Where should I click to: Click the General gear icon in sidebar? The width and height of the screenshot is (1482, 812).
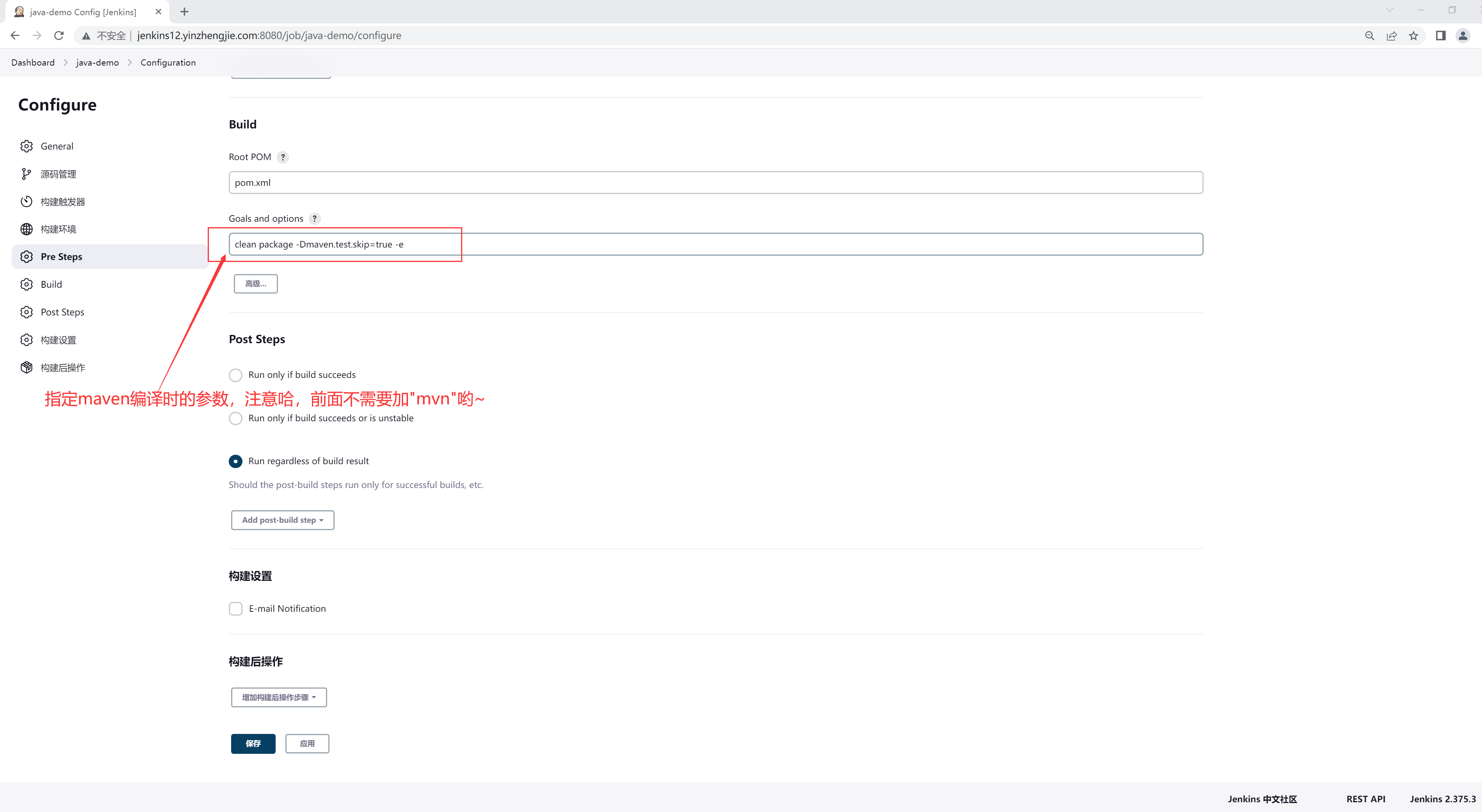(27, 146)
